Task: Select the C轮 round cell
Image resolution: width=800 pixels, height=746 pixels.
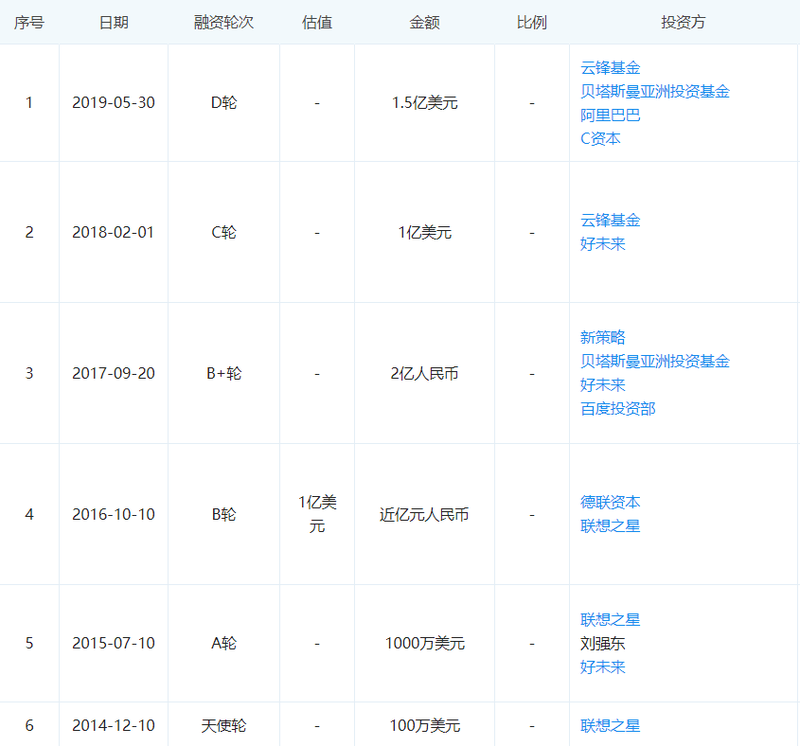Action: (224, 233)
